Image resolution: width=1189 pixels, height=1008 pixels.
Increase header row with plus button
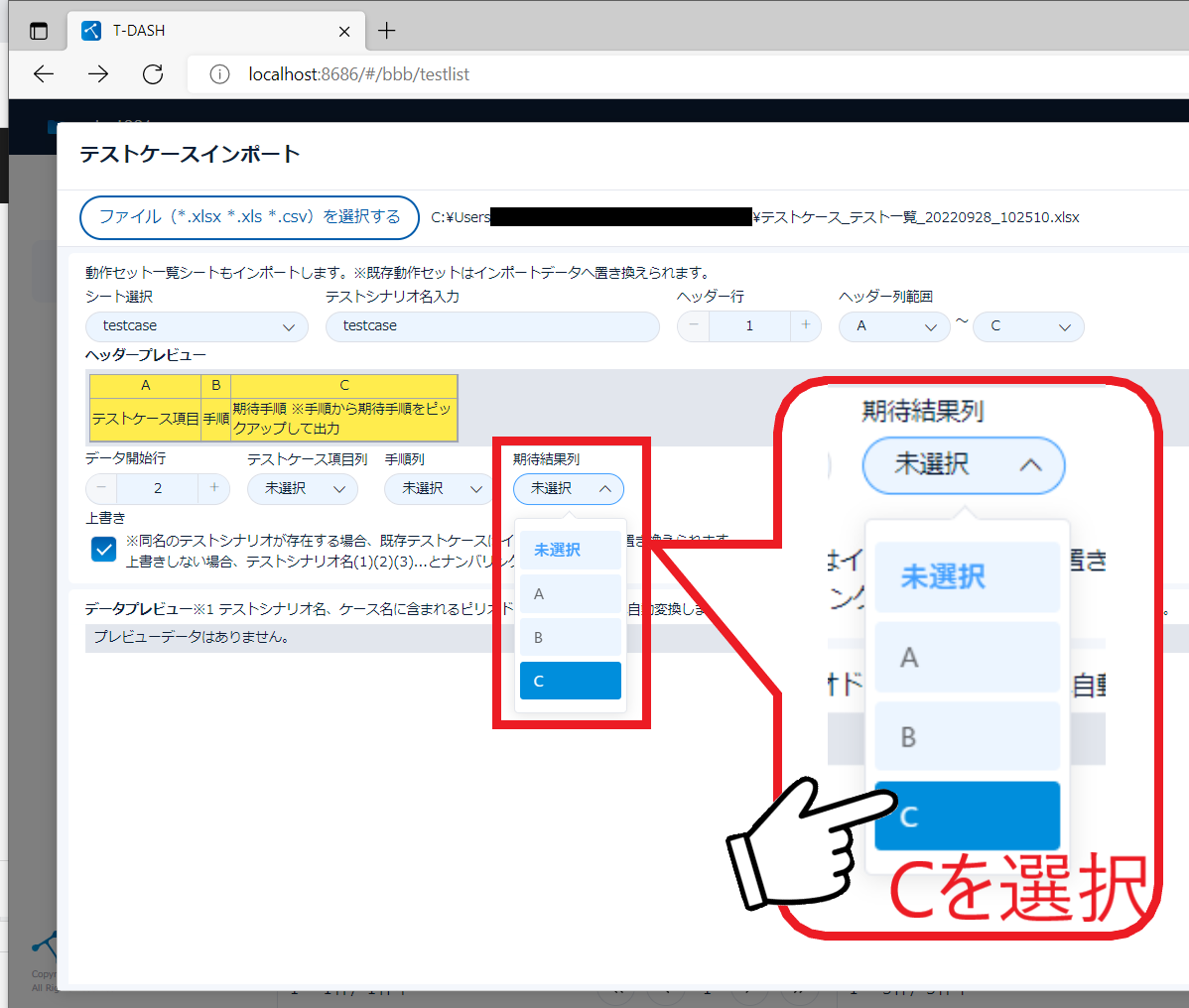[805, 325]
